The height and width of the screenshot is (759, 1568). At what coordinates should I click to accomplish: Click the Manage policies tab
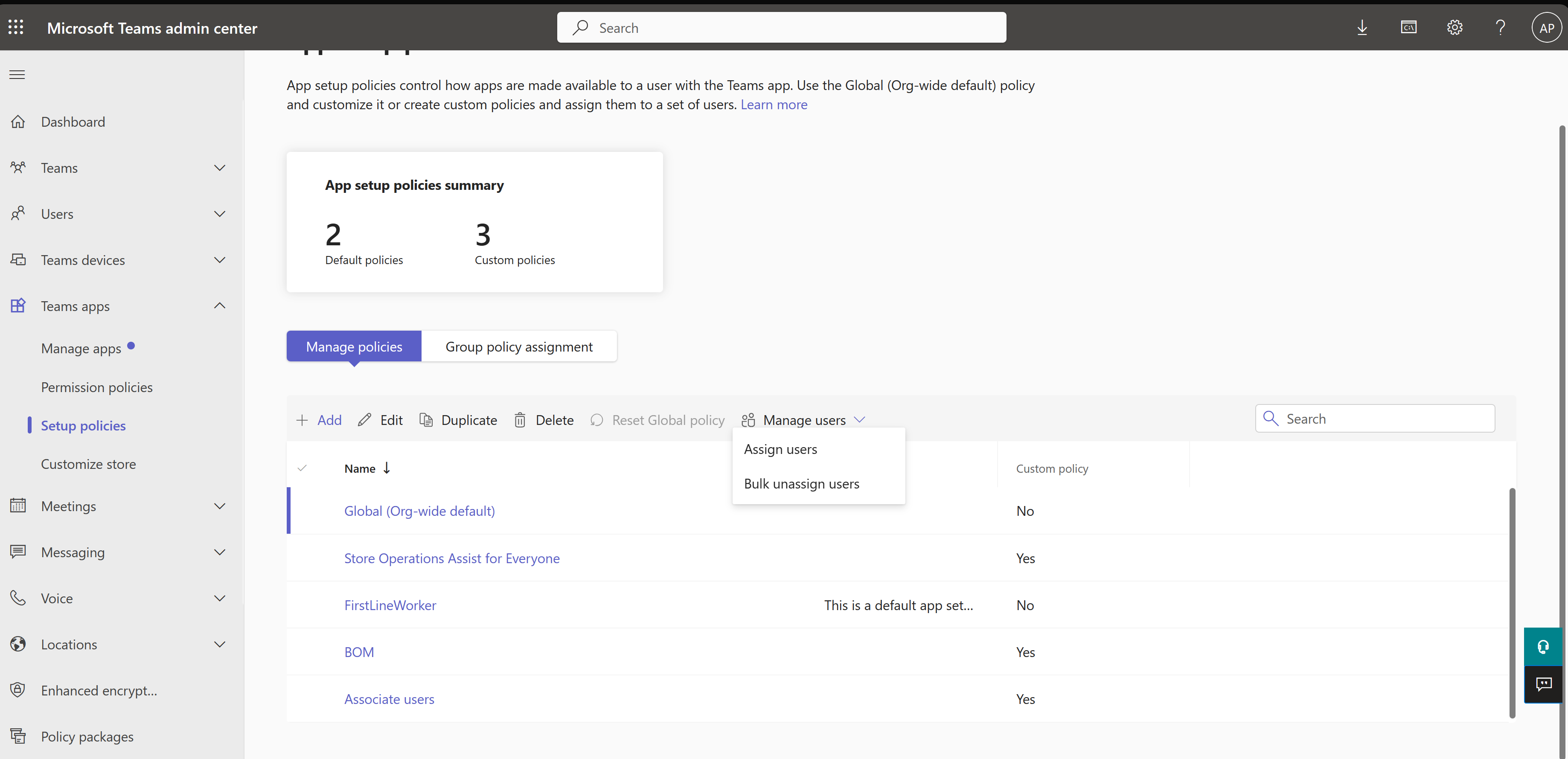[x=354, y=346]
